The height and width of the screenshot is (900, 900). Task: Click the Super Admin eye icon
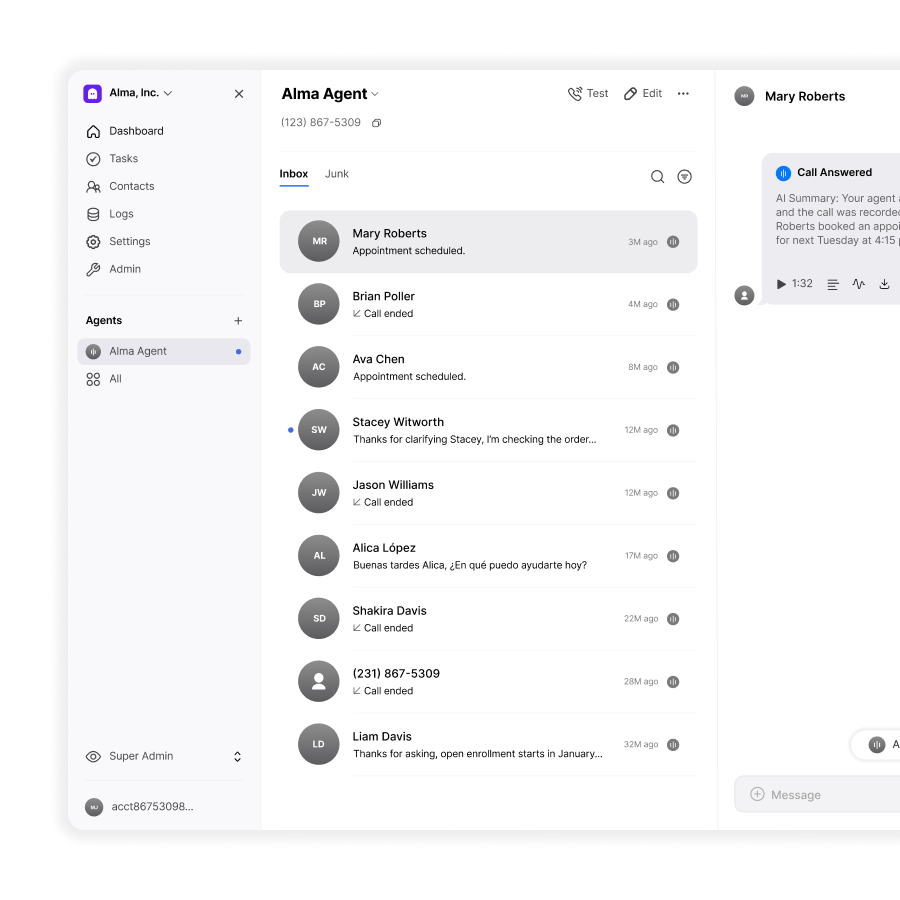pyautogui.click(x=93, y=757)
